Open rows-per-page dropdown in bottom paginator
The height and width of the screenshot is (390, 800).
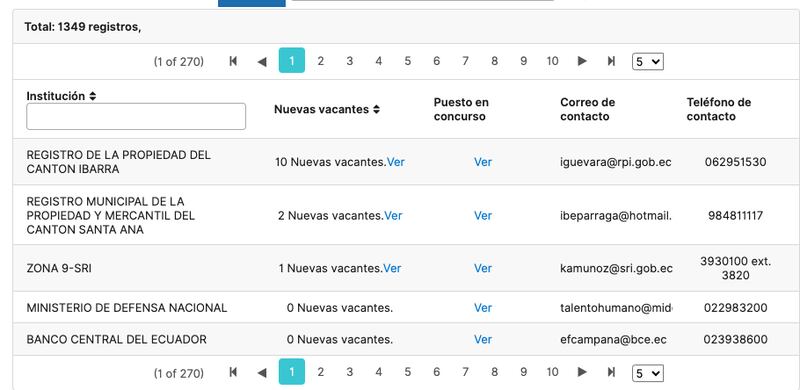647,373
